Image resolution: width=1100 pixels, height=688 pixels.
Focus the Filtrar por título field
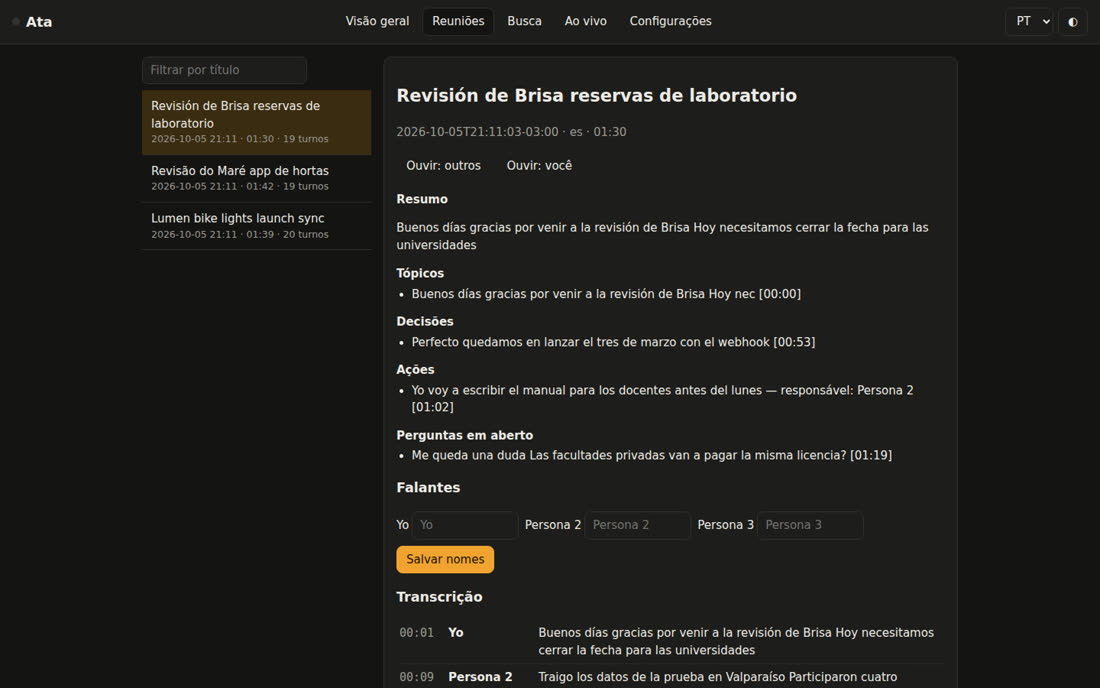point(224,70)
